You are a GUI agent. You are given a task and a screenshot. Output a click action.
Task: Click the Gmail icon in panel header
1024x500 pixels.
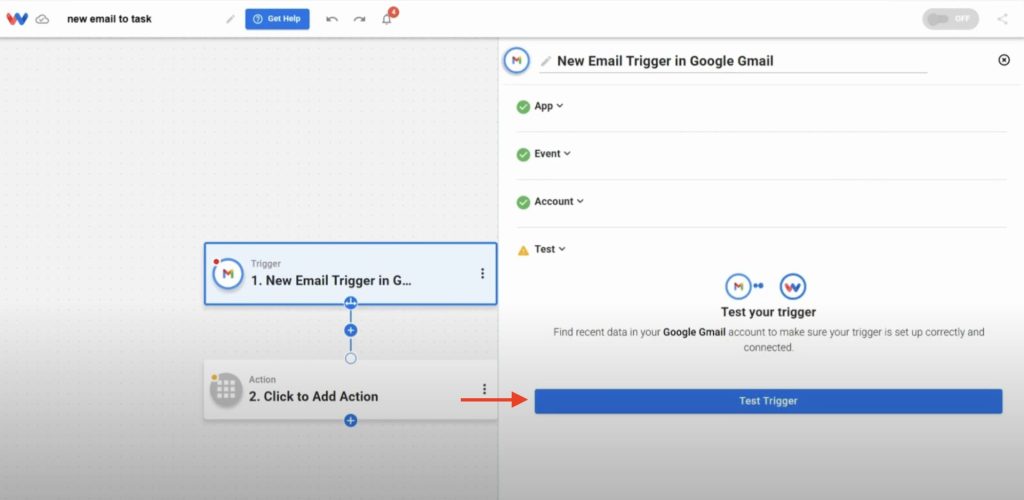pyautogui.click(x=516, y=60)
